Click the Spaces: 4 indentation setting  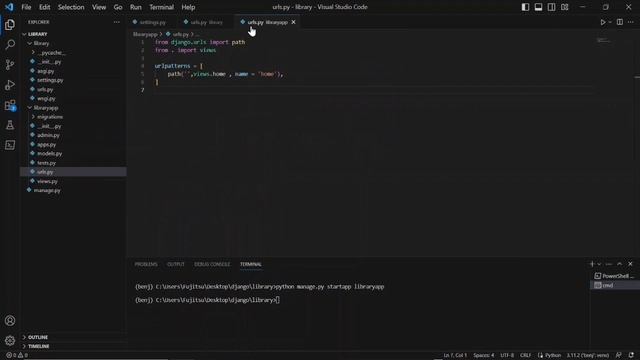pyautogui.click(x=484, y=355)
